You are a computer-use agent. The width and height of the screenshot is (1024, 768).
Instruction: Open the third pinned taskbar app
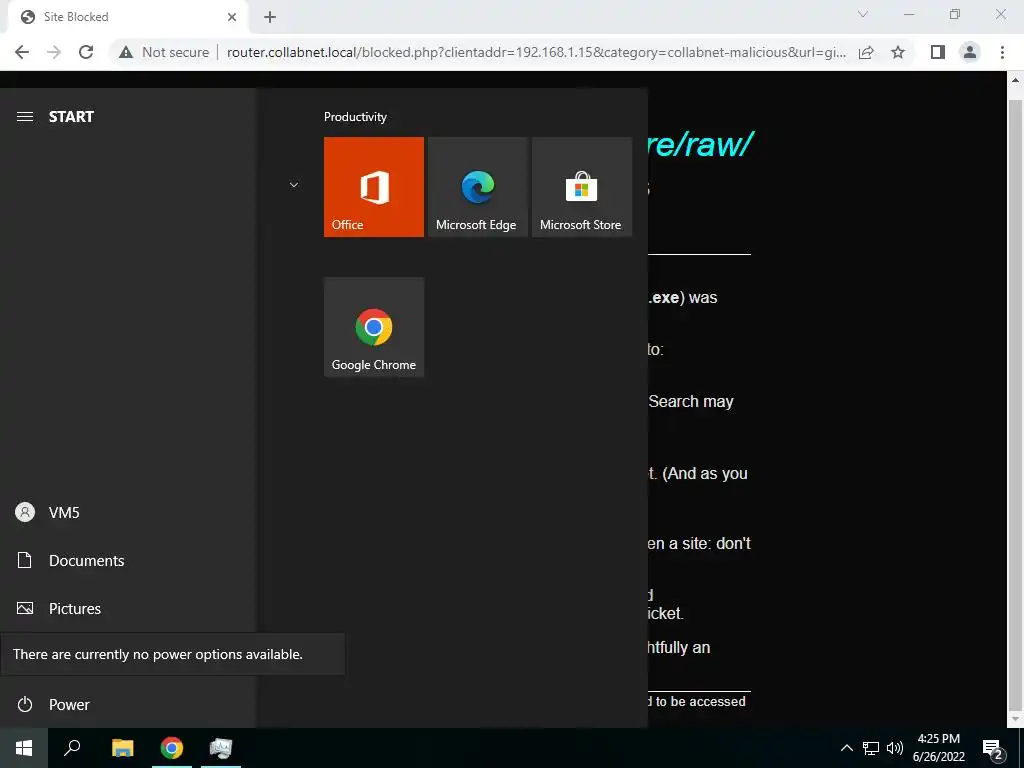(221, 748)
